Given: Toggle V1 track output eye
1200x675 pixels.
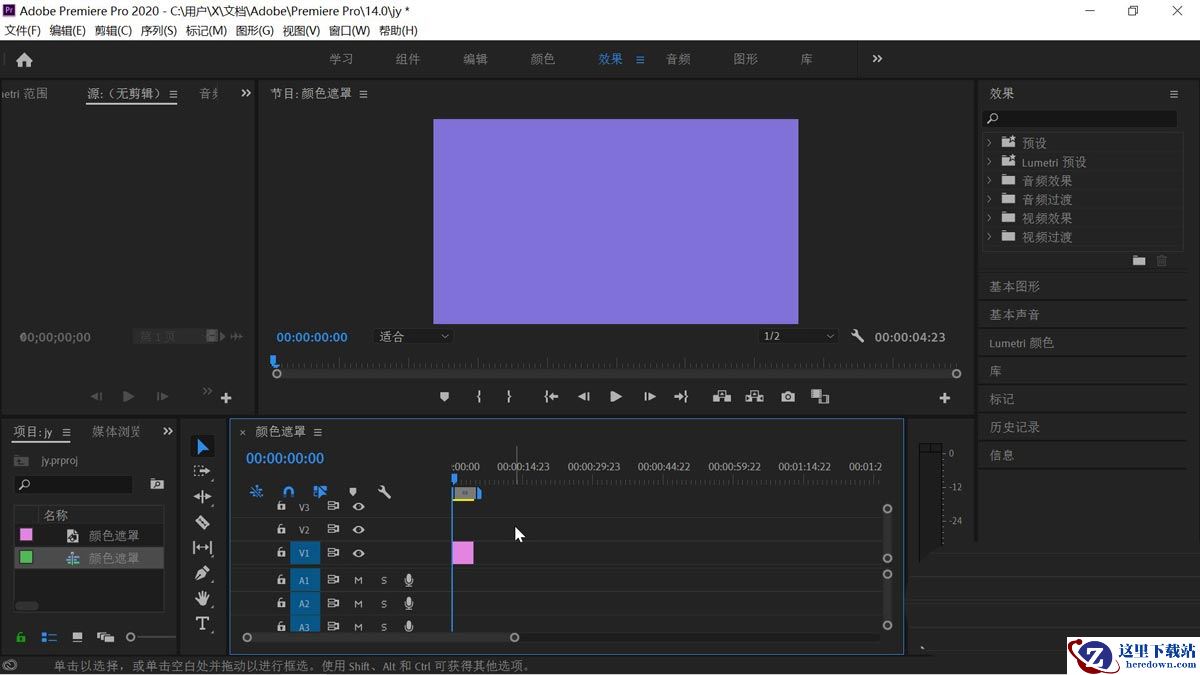Looking at the screenshot, I should pos(358,553).
